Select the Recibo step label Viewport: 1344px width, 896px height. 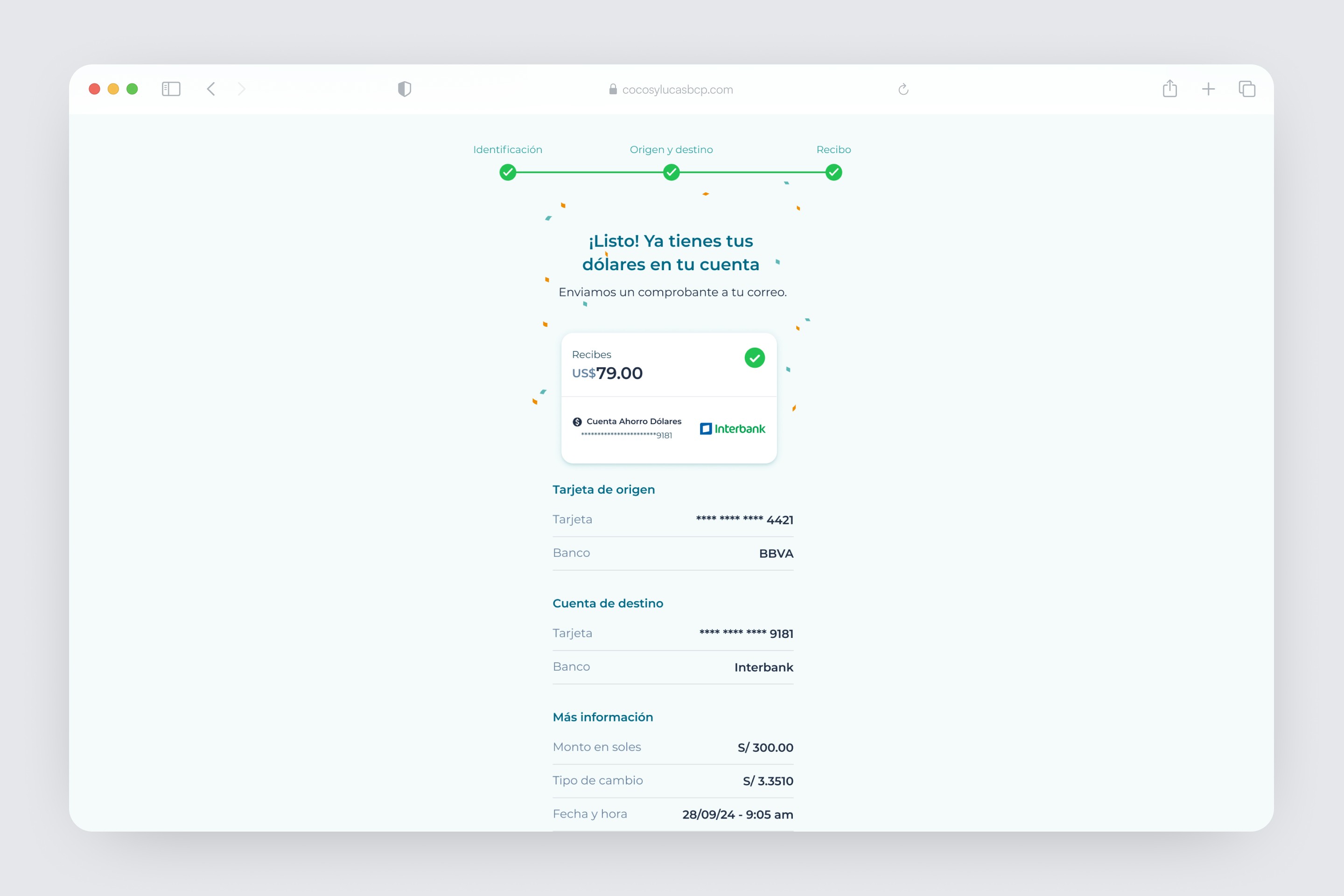(834, 150)
